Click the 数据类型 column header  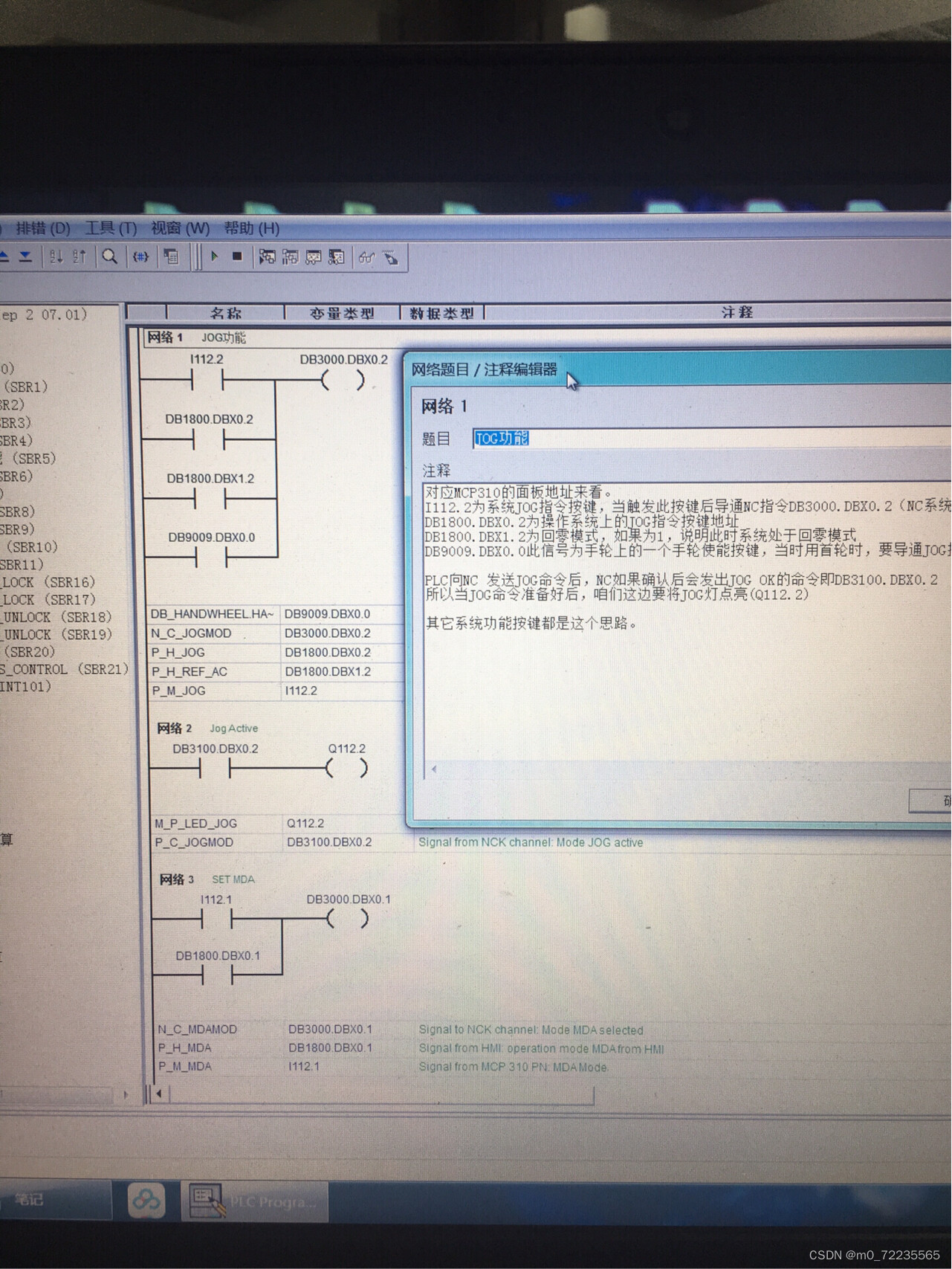(x=441, y=313)
